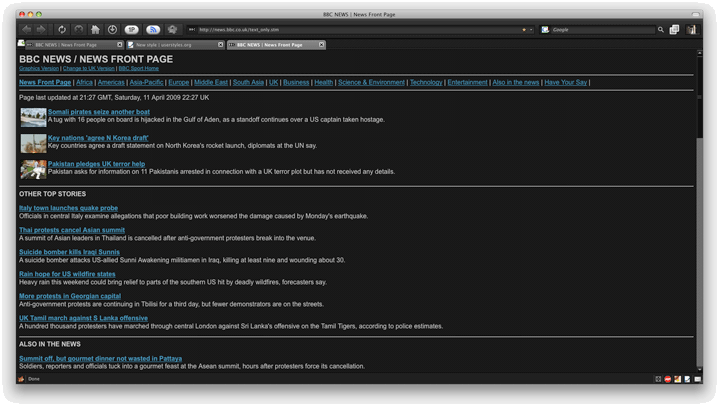Image resolution: width=719 pixels, height=406 pixels.
Task: Go to the UK section
Action: [273, 83]
